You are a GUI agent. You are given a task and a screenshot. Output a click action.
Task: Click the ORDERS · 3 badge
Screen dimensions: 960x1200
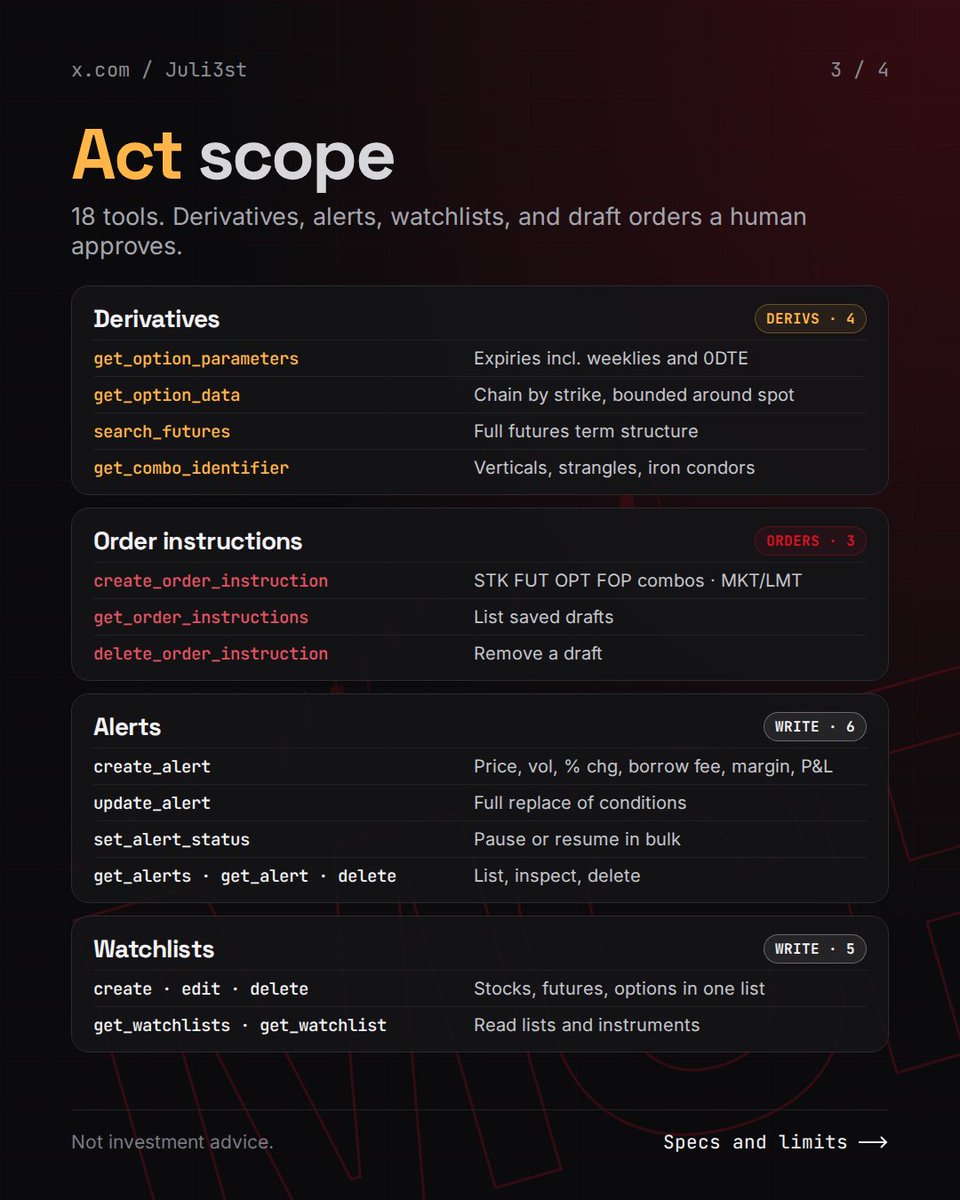[x=810, y=541]
